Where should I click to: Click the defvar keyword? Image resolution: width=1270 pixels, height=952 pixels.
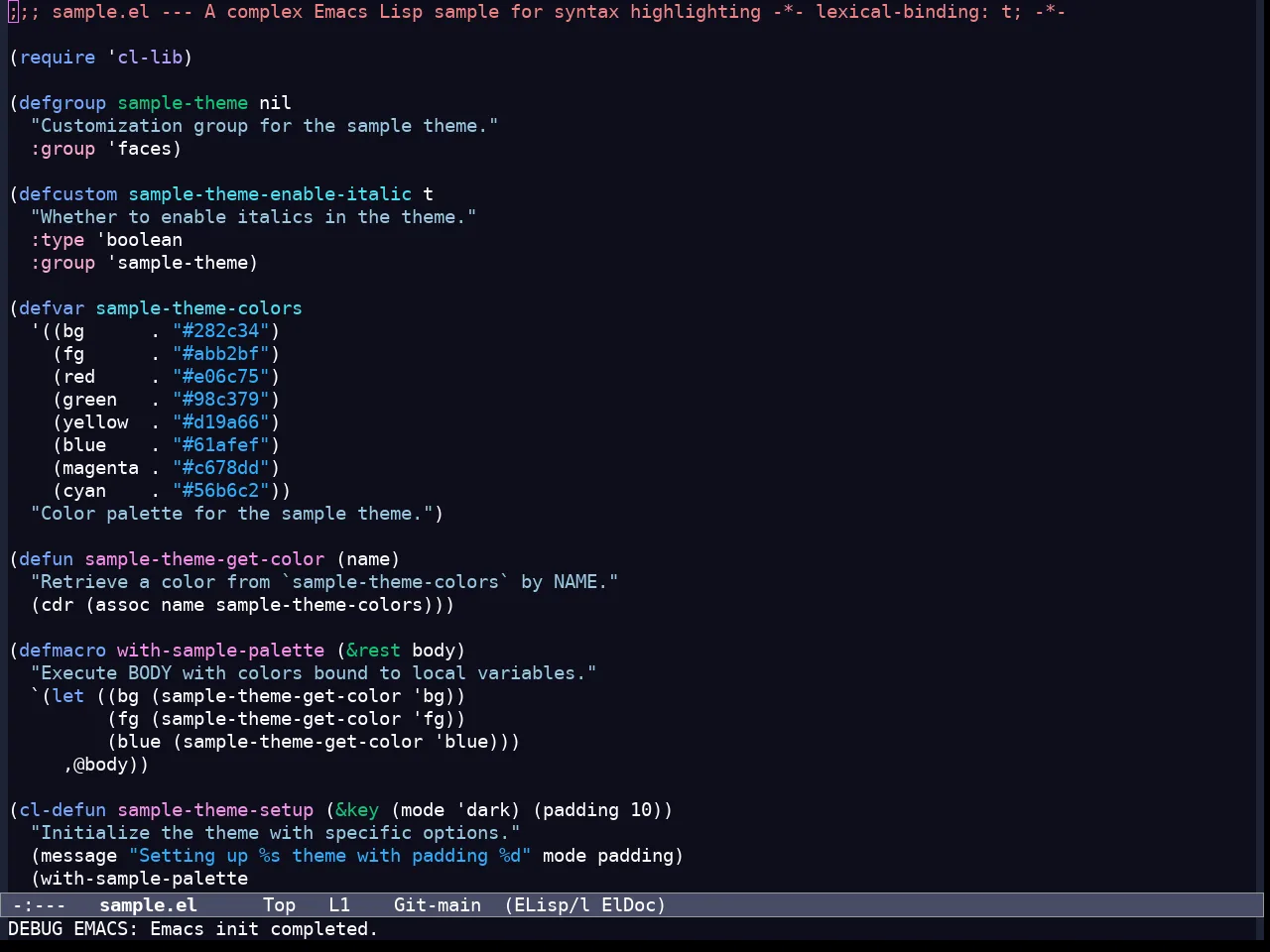coord(52,307)
